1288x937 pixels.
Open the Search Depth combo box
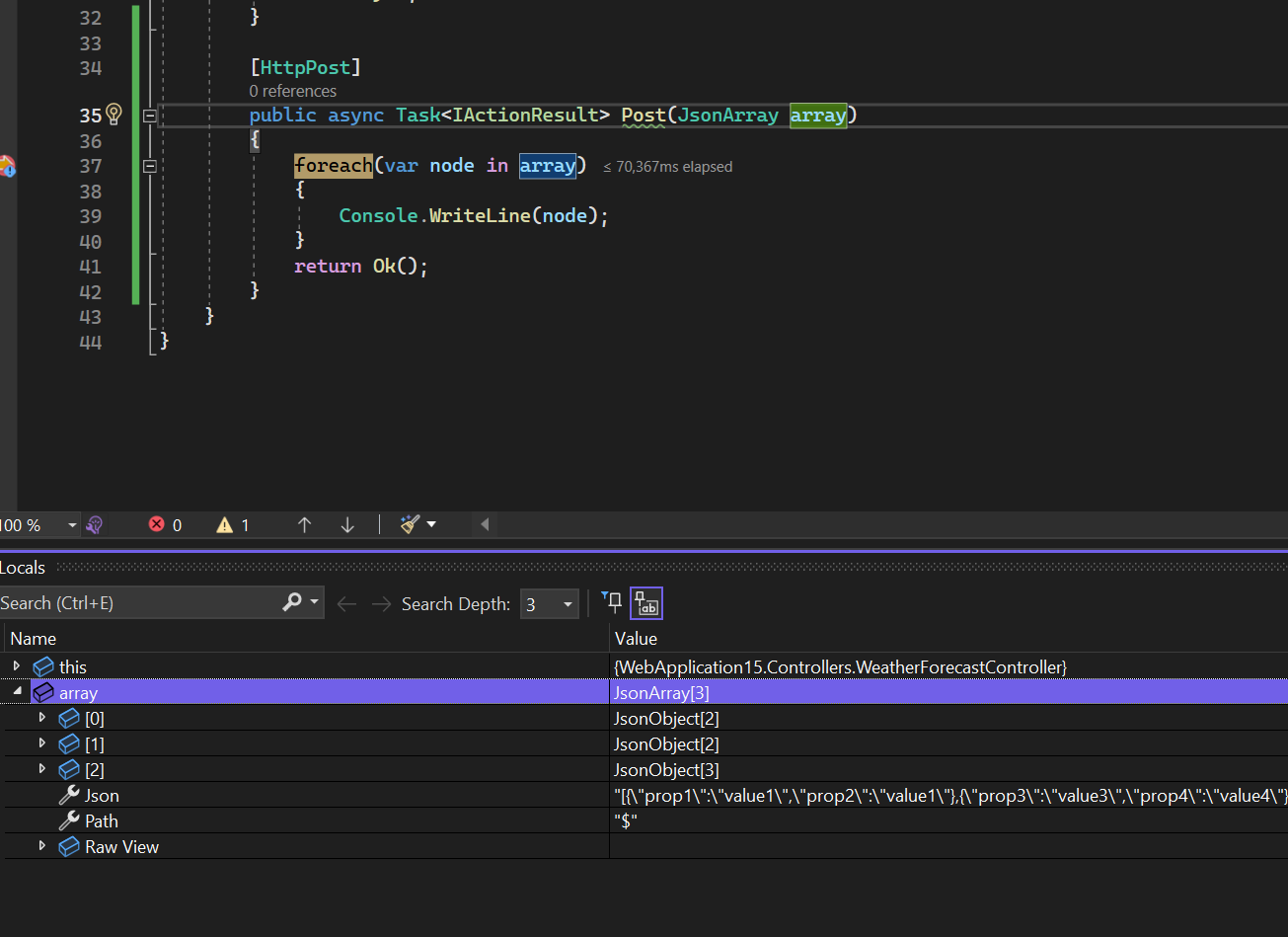point(549,603)
